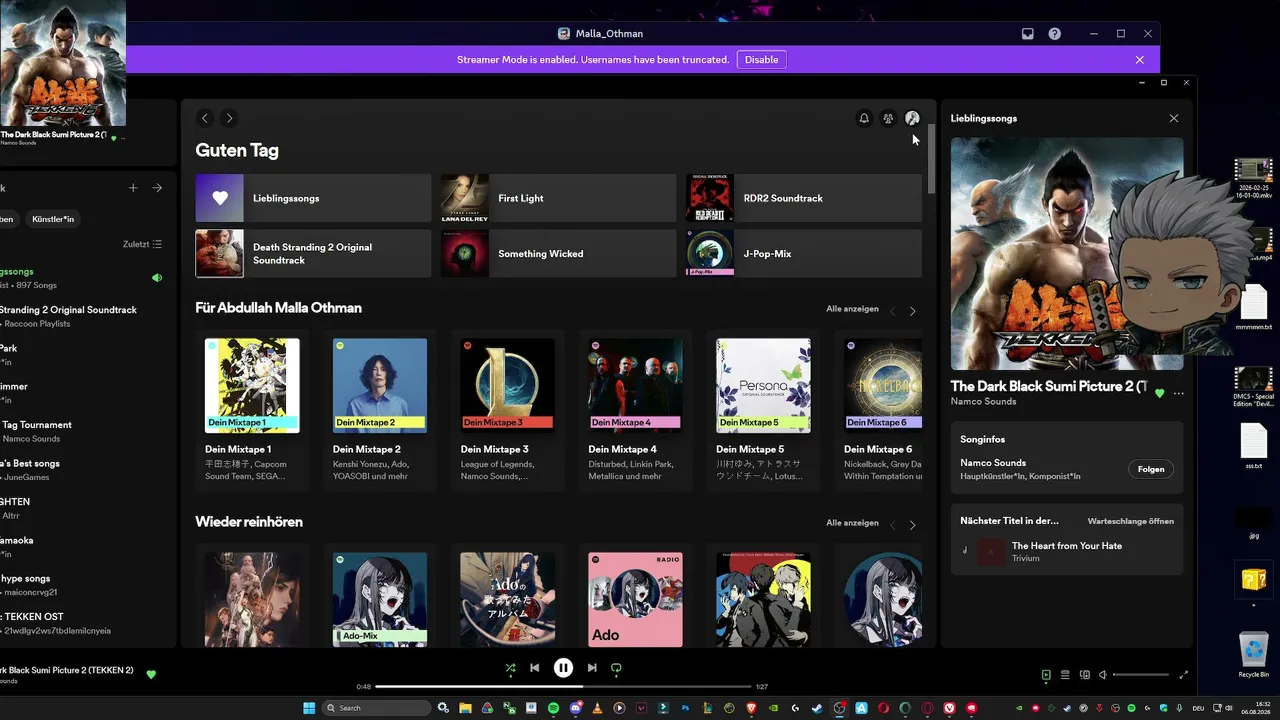Click the main view vertical scrollbar
The height and width of the screenshot is (720, 1280).
click(932, 160)
